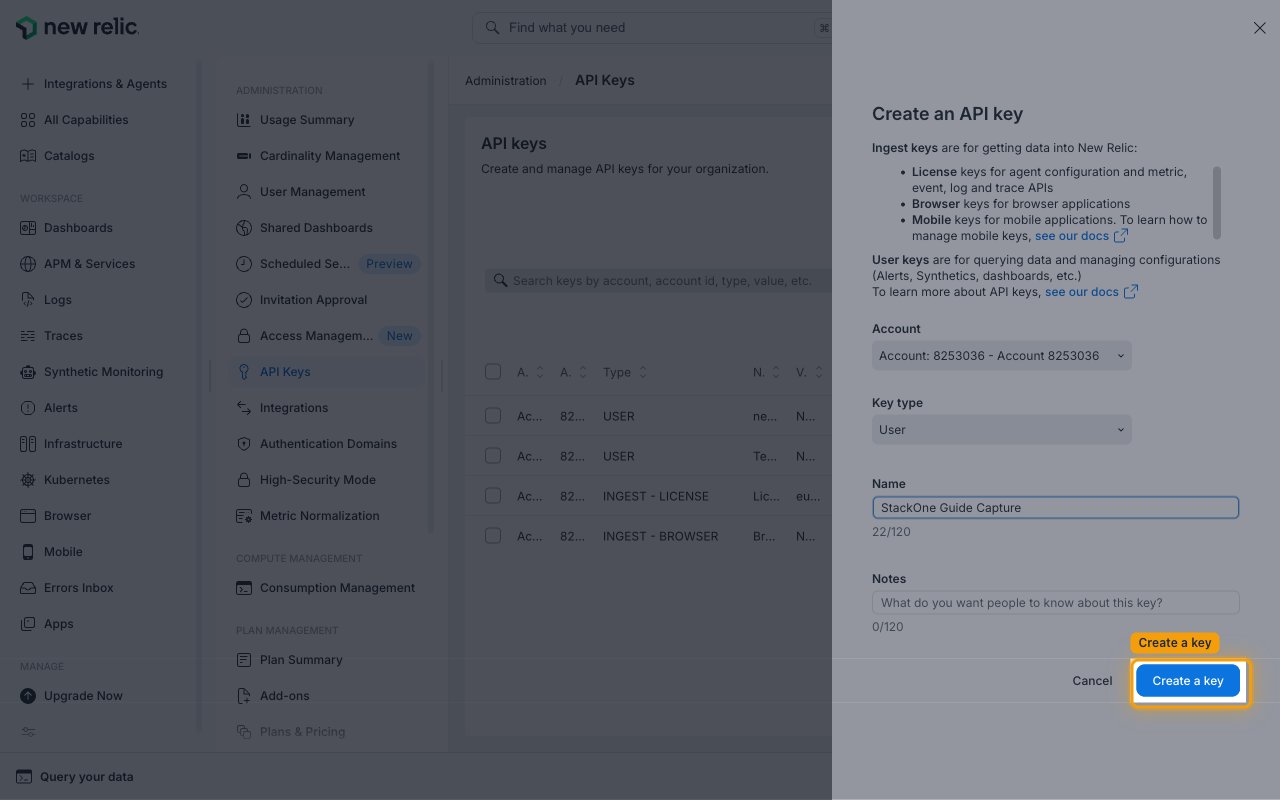The width and height of the screenshot is (1280, 800).
Task: Open Synthetic Monitoring icon
Action: 28,372
